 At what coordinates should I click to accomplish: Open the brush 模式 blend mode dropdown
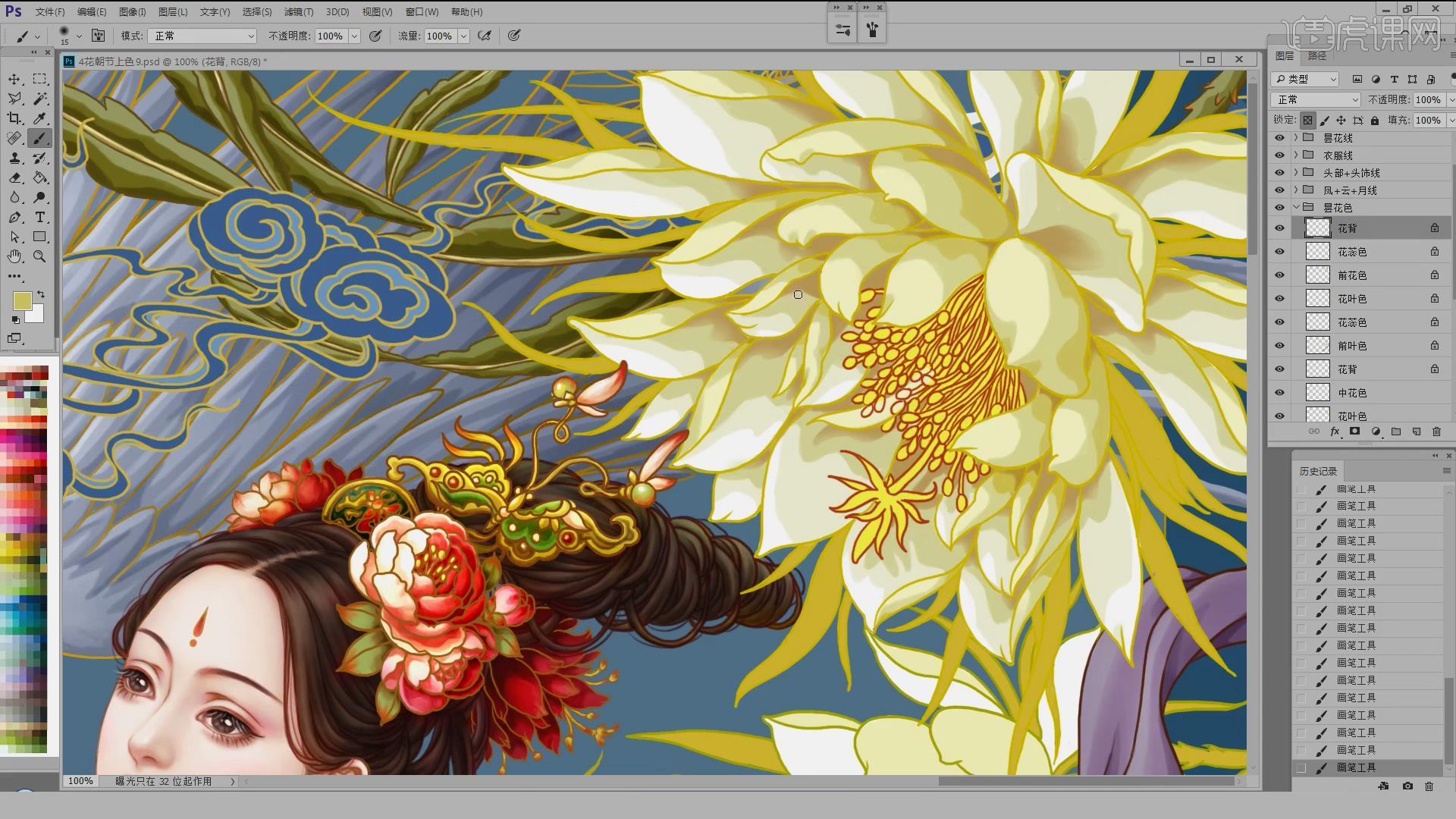click(202, 36)
